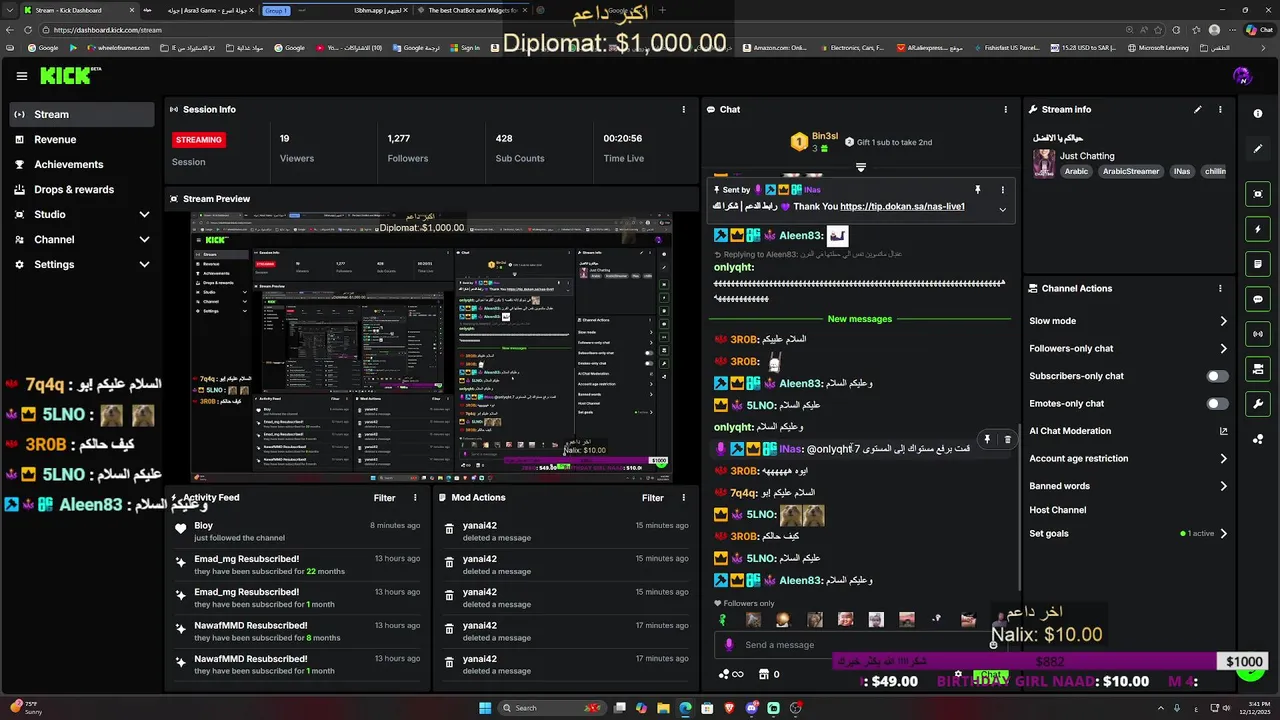The image size is (1280, 720).
Task: Open the shop icon below the chat box
Action: tap(763, 674)
